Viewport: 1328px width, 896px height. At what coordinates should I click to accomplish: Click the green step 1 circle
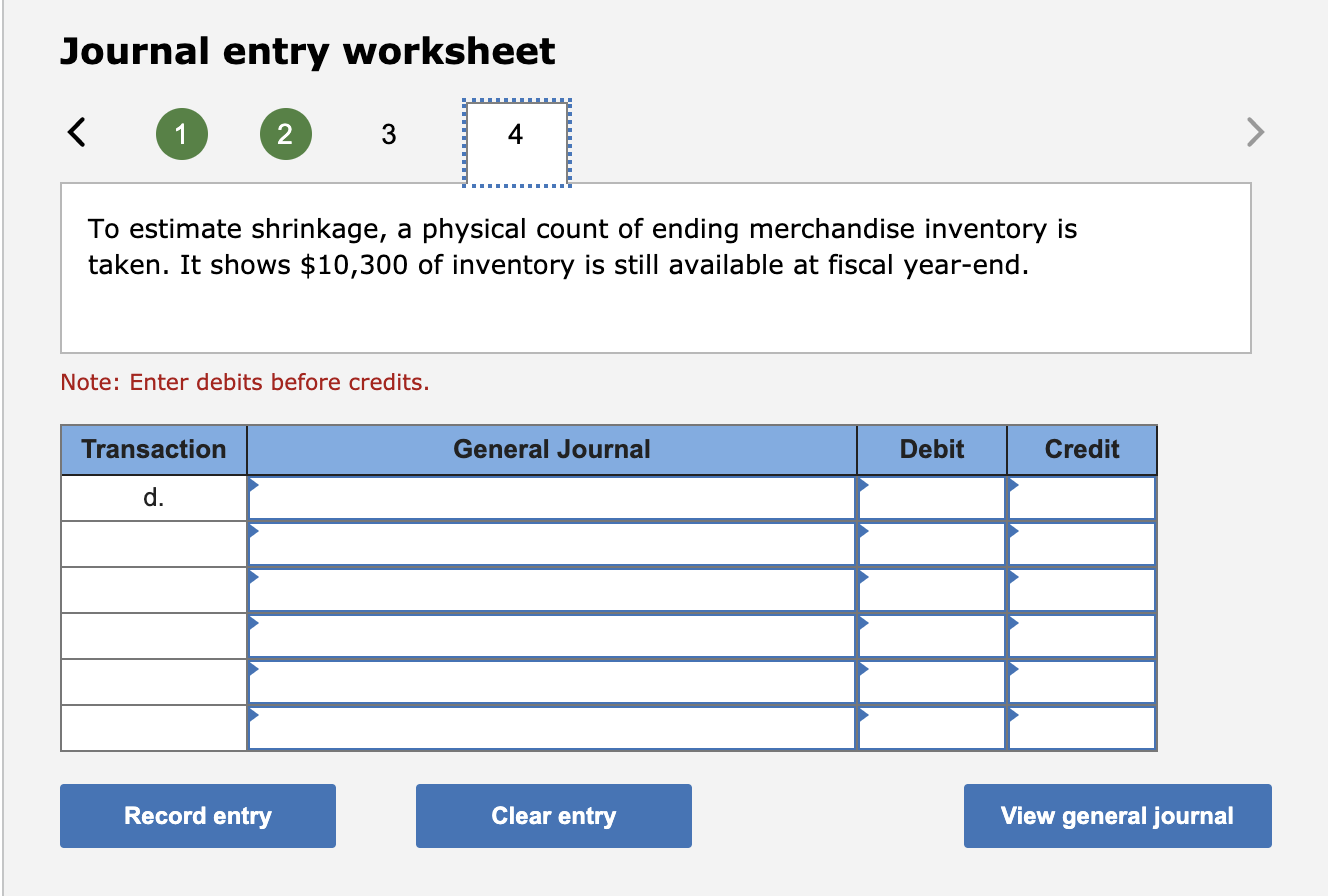(182, 133)
